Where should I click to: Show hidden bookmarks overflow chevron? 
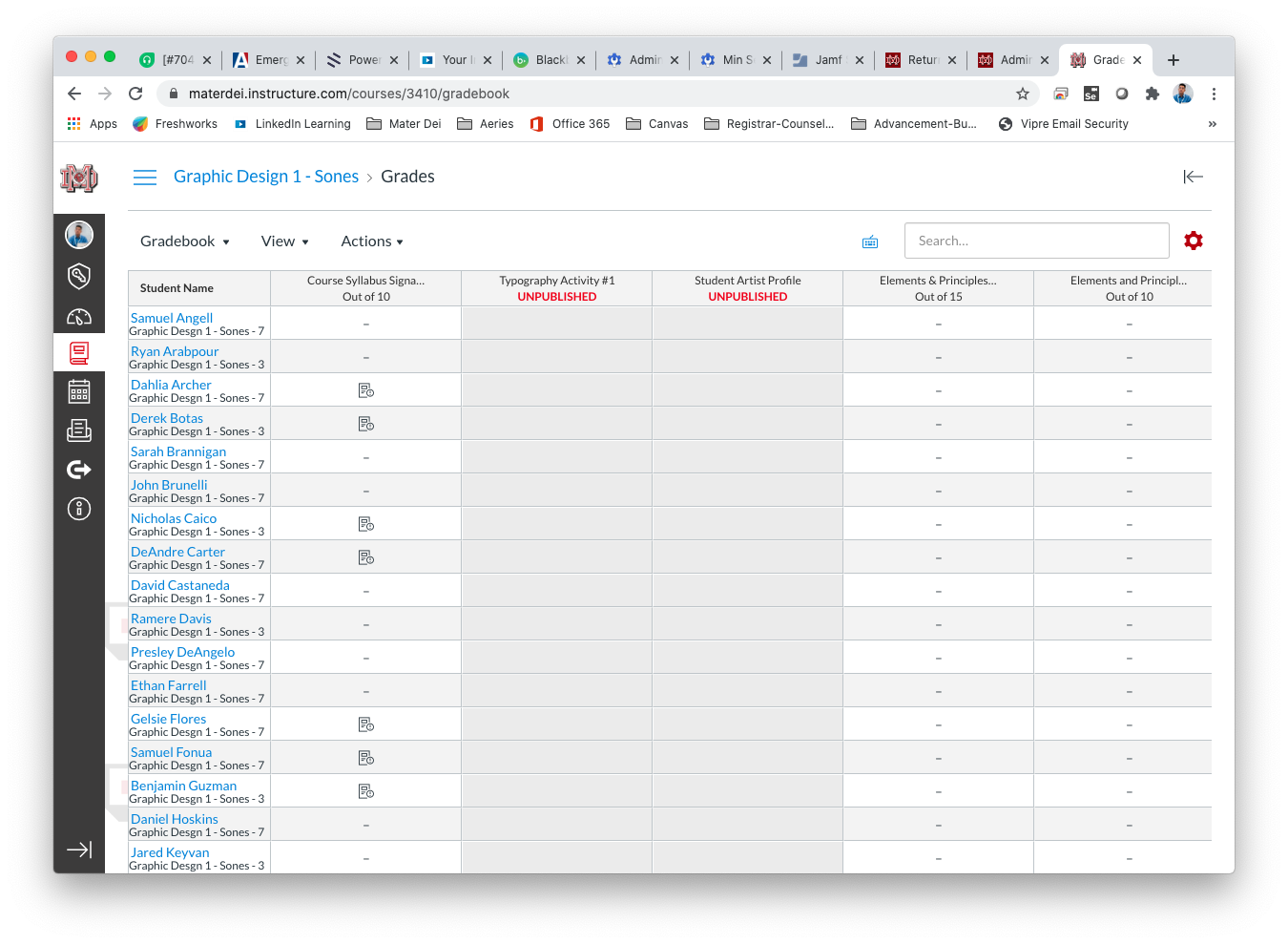(1213, 124)
